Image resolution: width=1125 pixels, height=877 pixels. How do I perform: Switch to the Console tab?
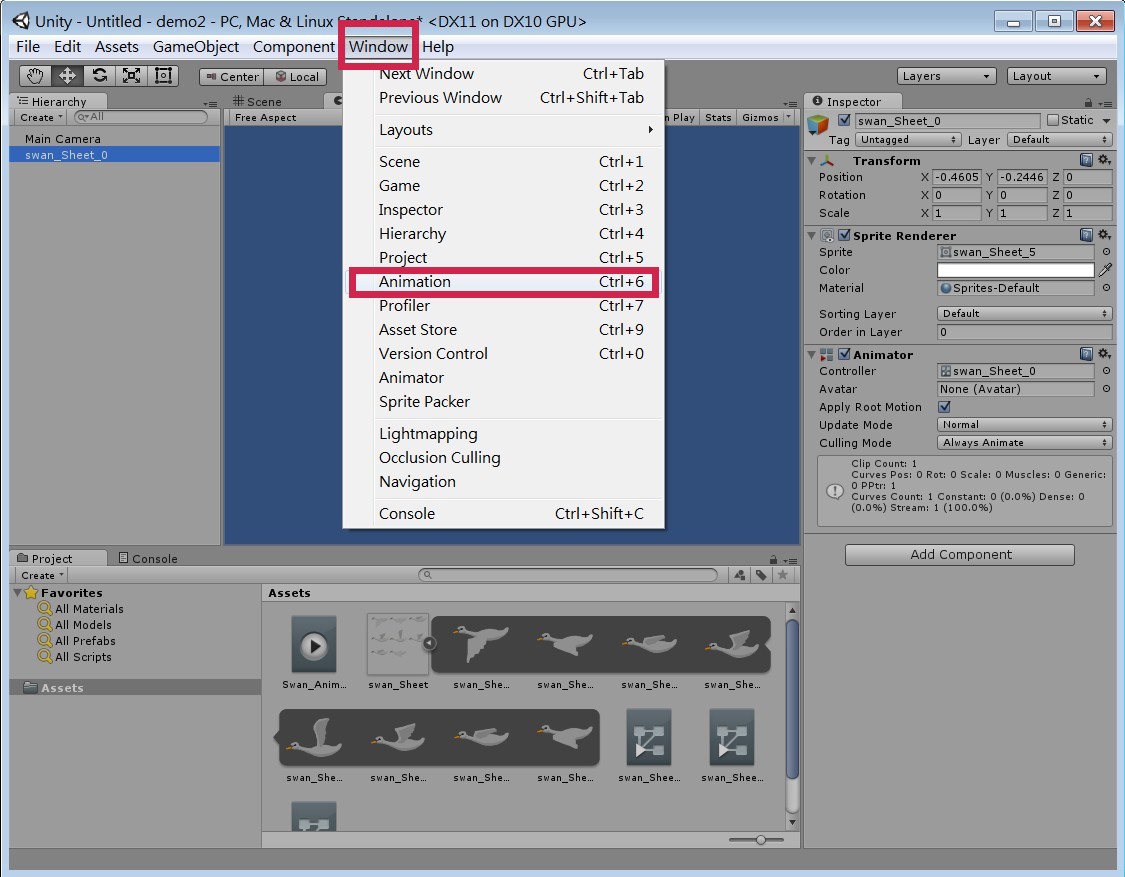147,558
